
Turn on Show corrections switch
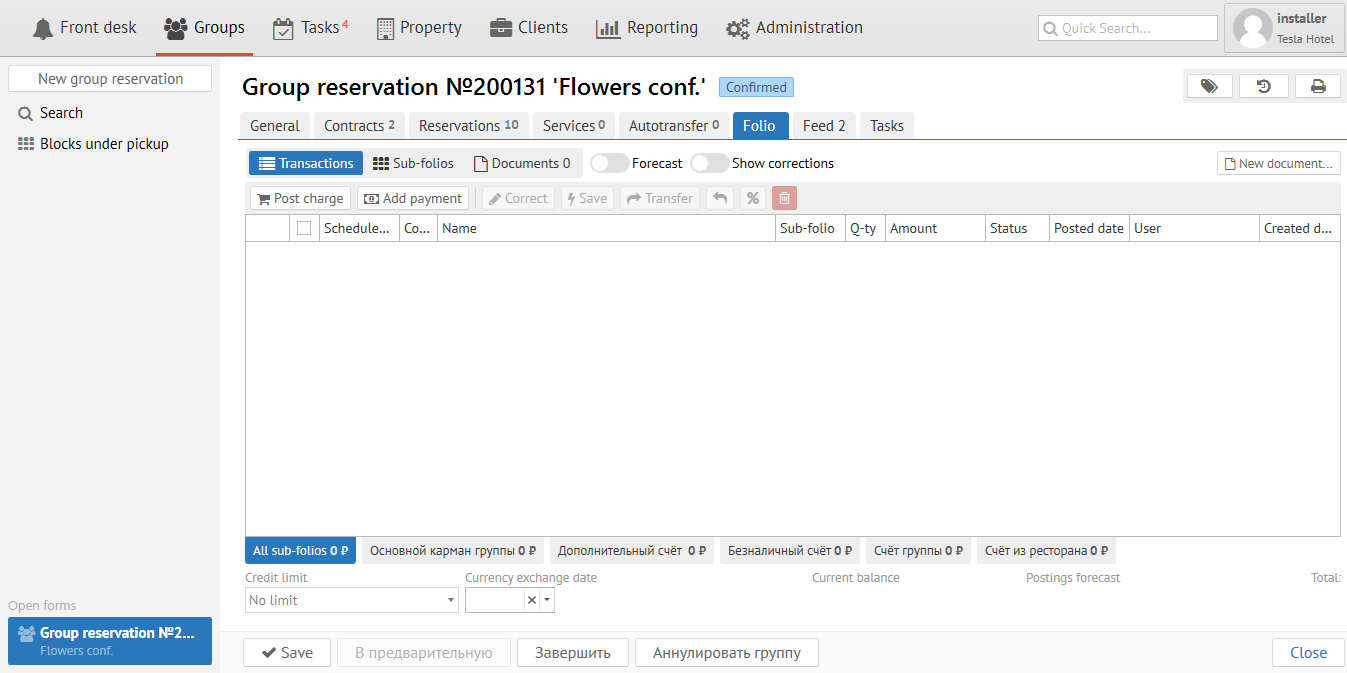pos(709,163)
